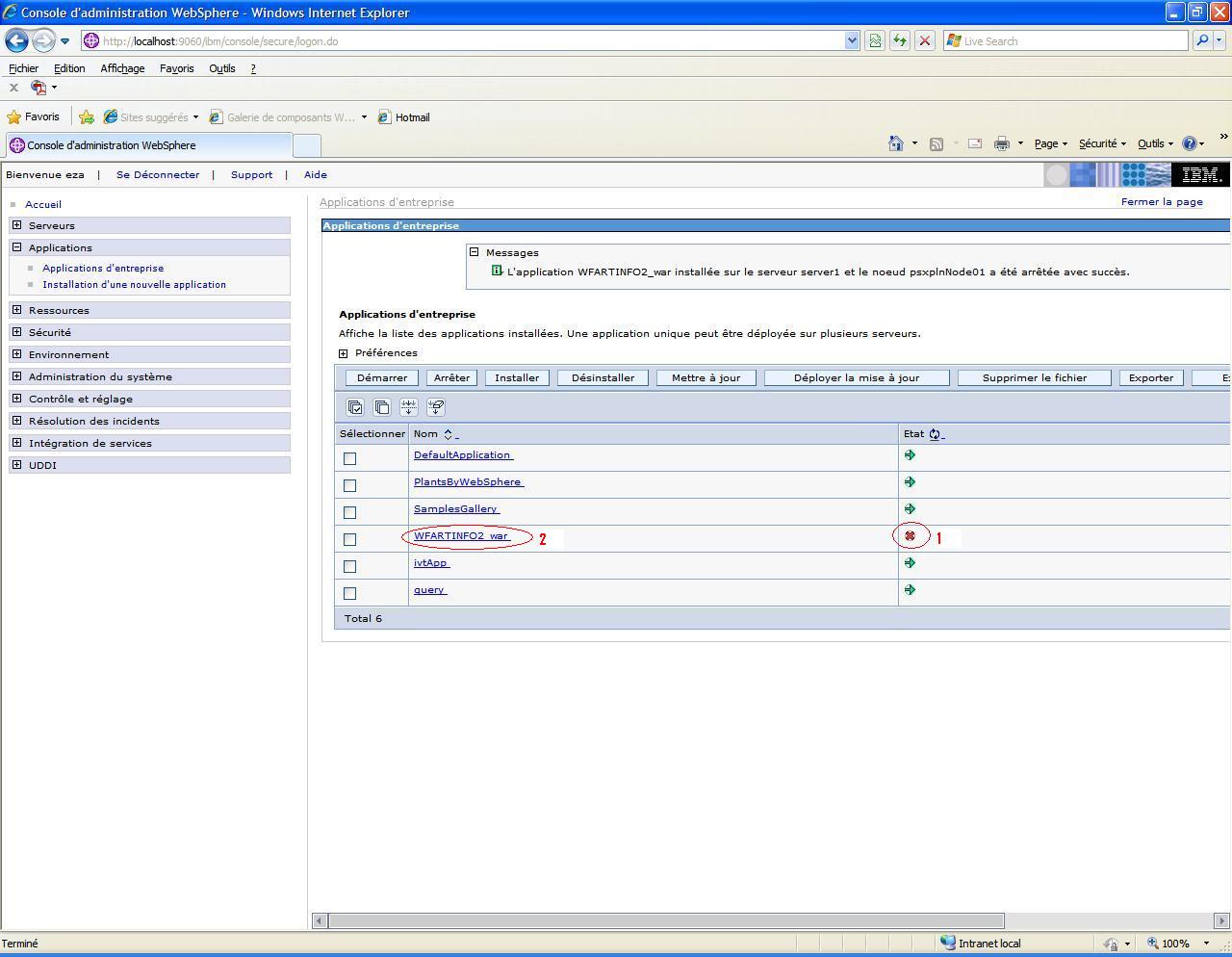
Task: Expand the Préférences section
Action: pos(344,353)
